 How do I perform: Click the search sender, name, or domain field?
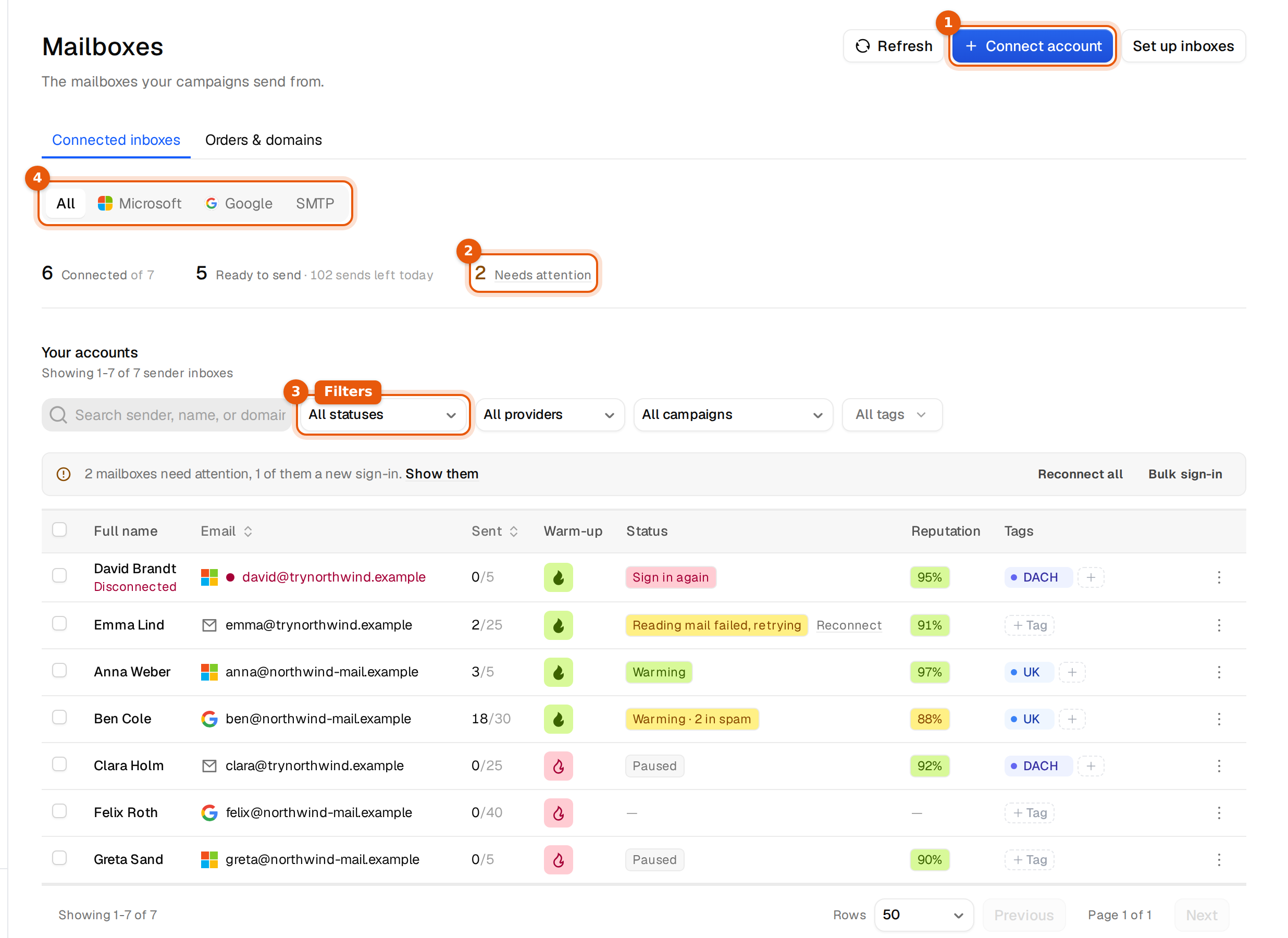click(166, 415)
